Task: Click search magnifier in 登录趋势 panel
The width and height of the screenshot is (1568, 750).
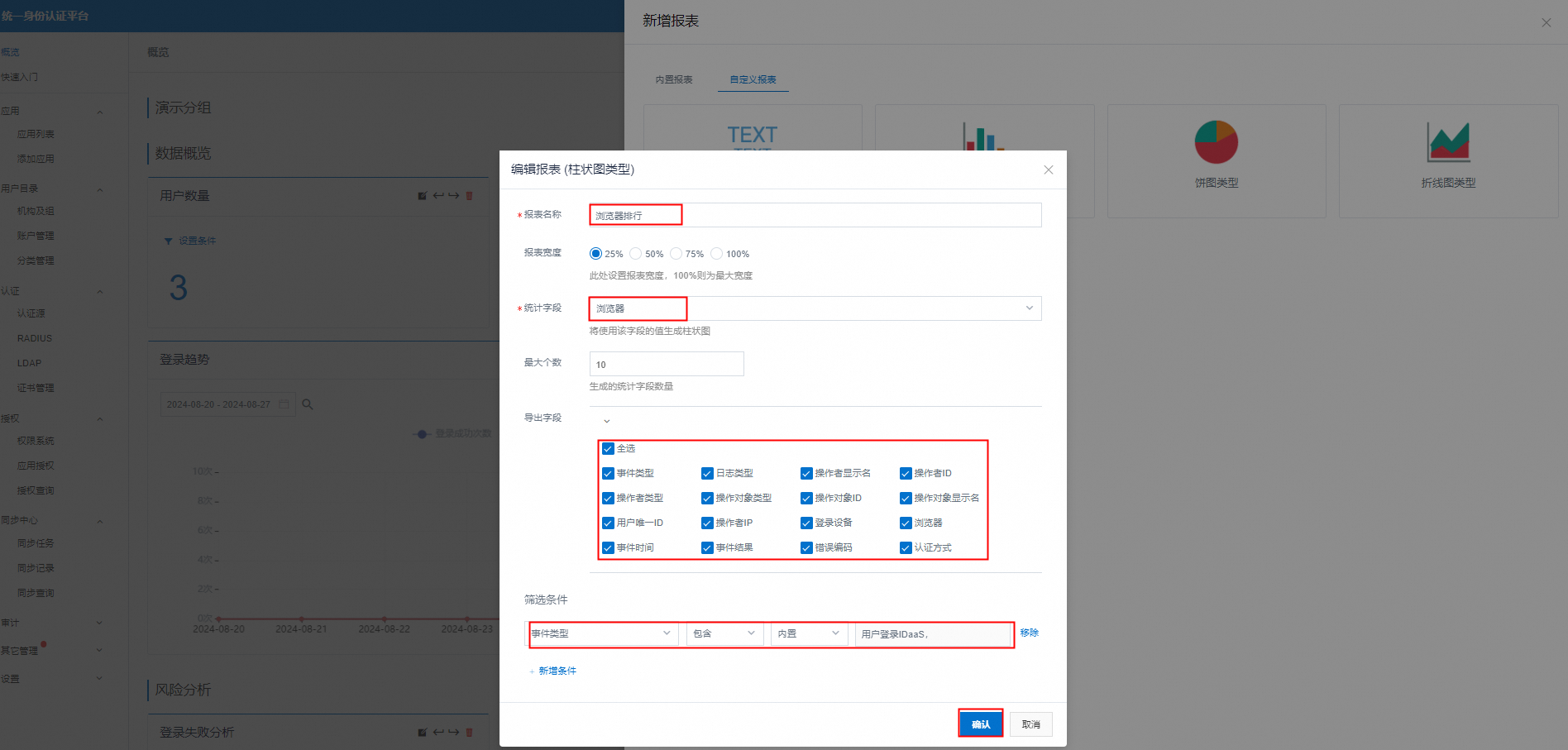Action: [307, 404]
